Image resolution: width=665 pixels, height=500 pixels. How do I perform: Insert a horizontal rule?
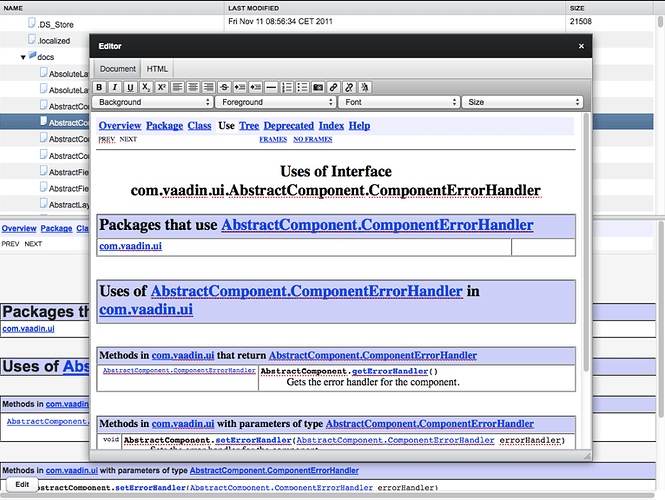[x=271, y=87]
